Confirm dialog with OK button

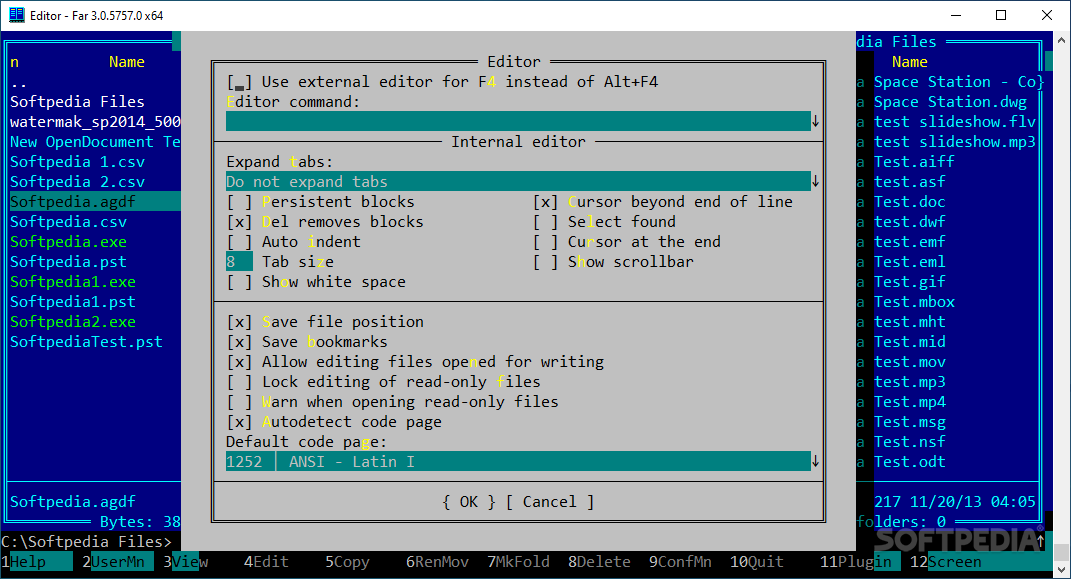point(469,502)
